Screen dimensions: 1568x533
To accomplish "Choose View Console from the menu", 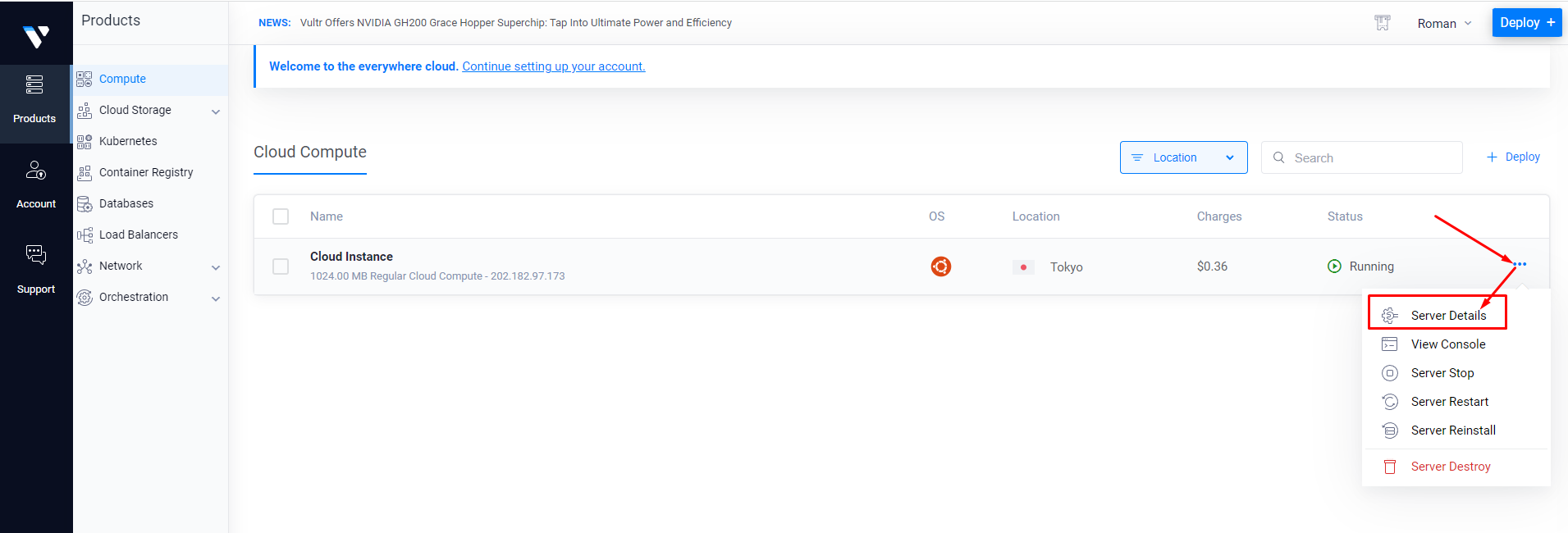I will point(1448,344).
